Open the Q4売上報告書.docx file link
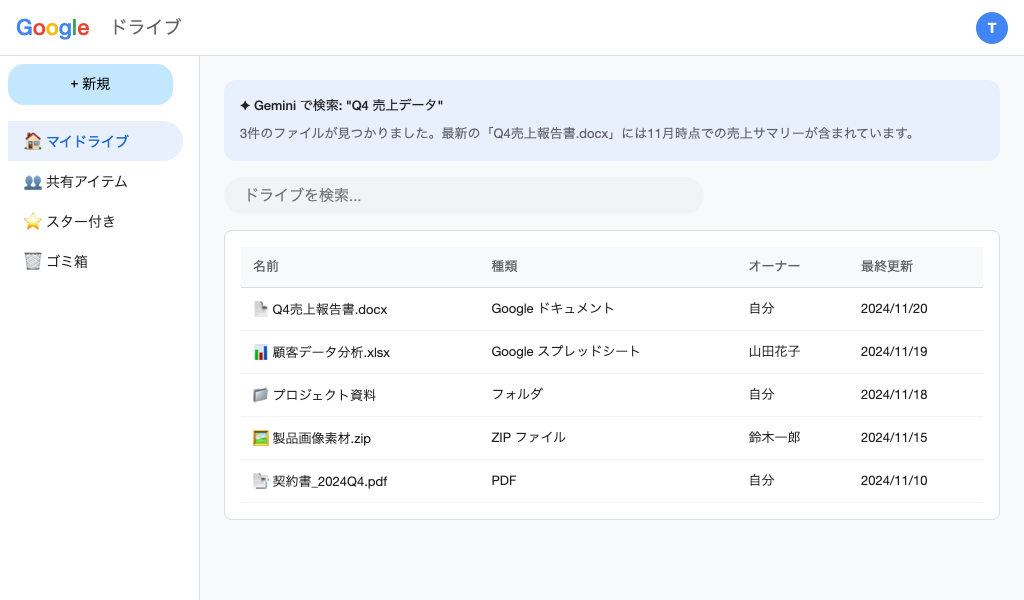 330,309
